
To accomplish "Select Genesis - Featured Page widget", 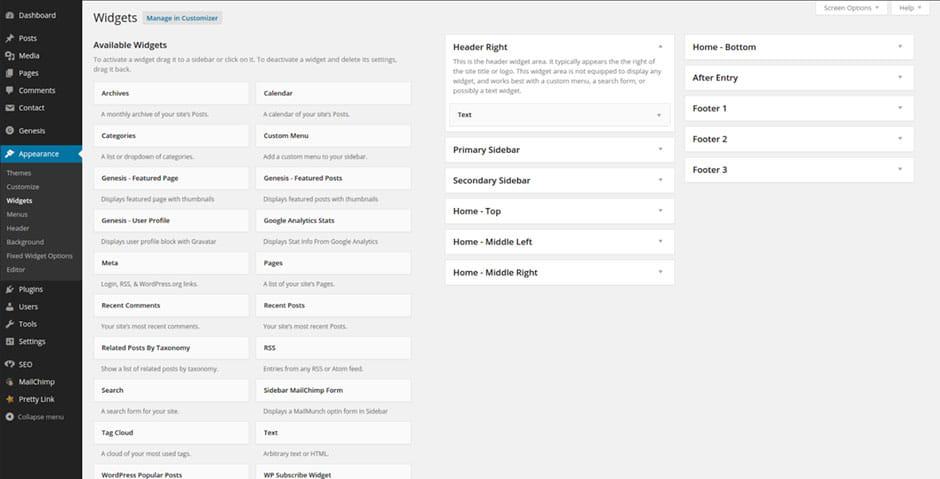I will (x=171, y=179).
